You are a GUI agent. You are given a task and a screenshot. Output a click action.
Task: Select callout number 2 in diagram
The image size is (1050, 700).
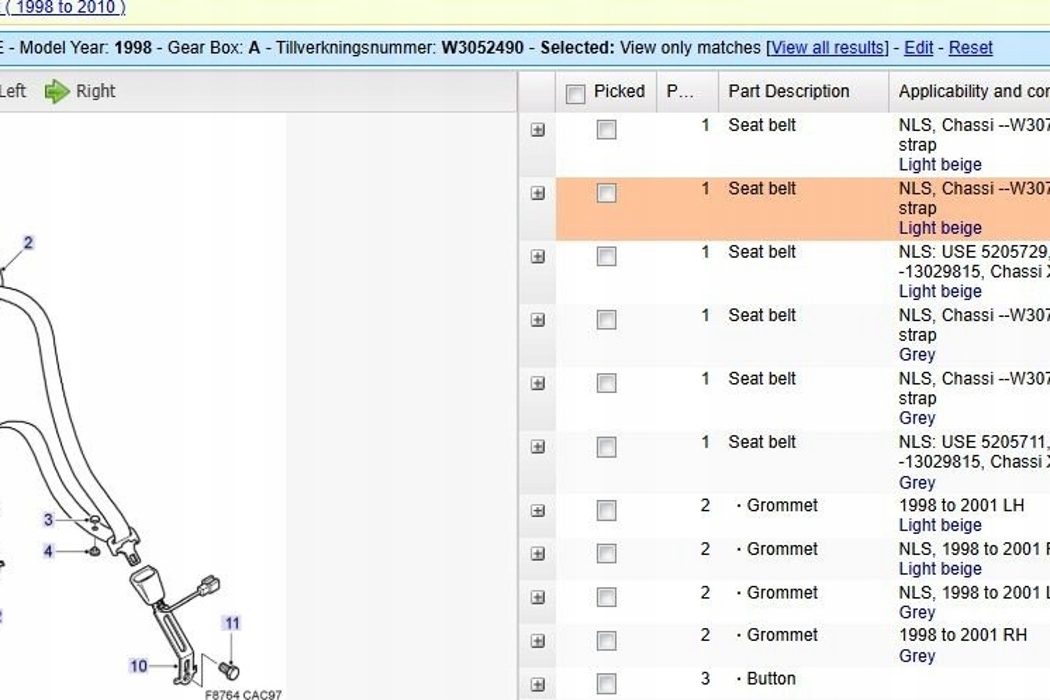pos(28,243)
